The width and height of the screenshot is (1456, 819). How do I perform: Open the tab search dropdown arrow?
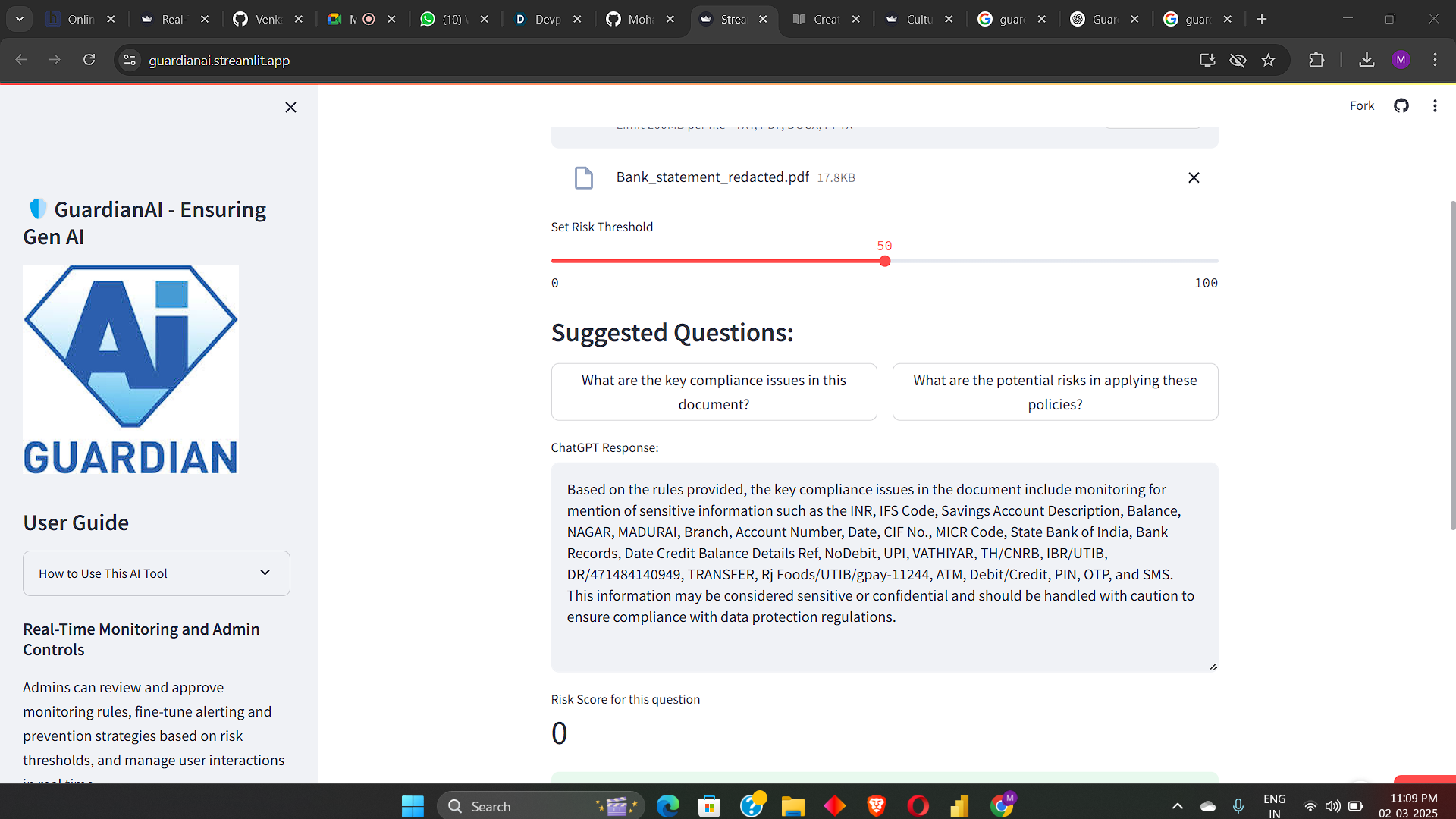click(20, 19)
